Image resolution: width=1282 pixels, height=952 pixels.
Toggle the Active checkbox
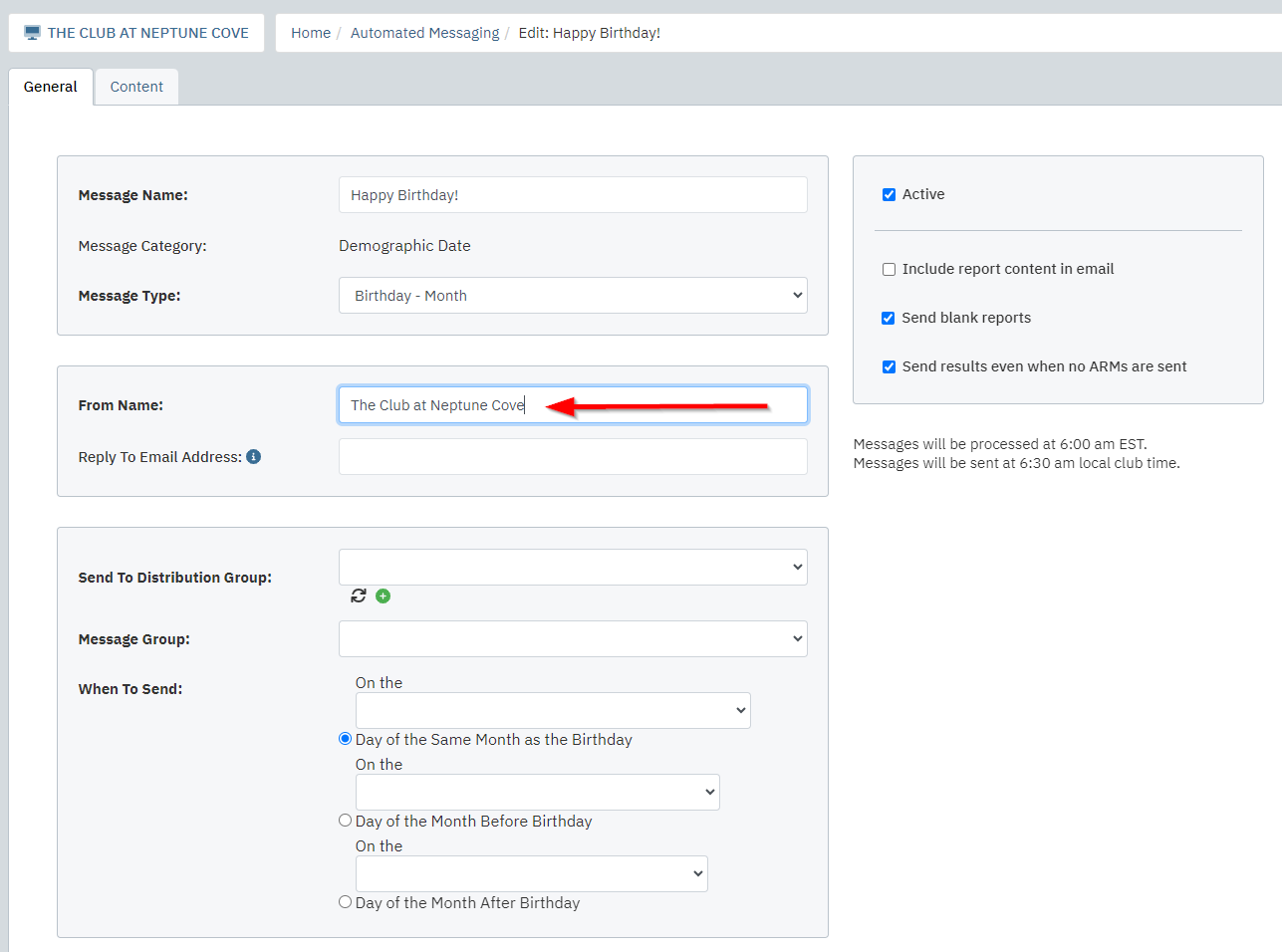click(x=889, y=195)
